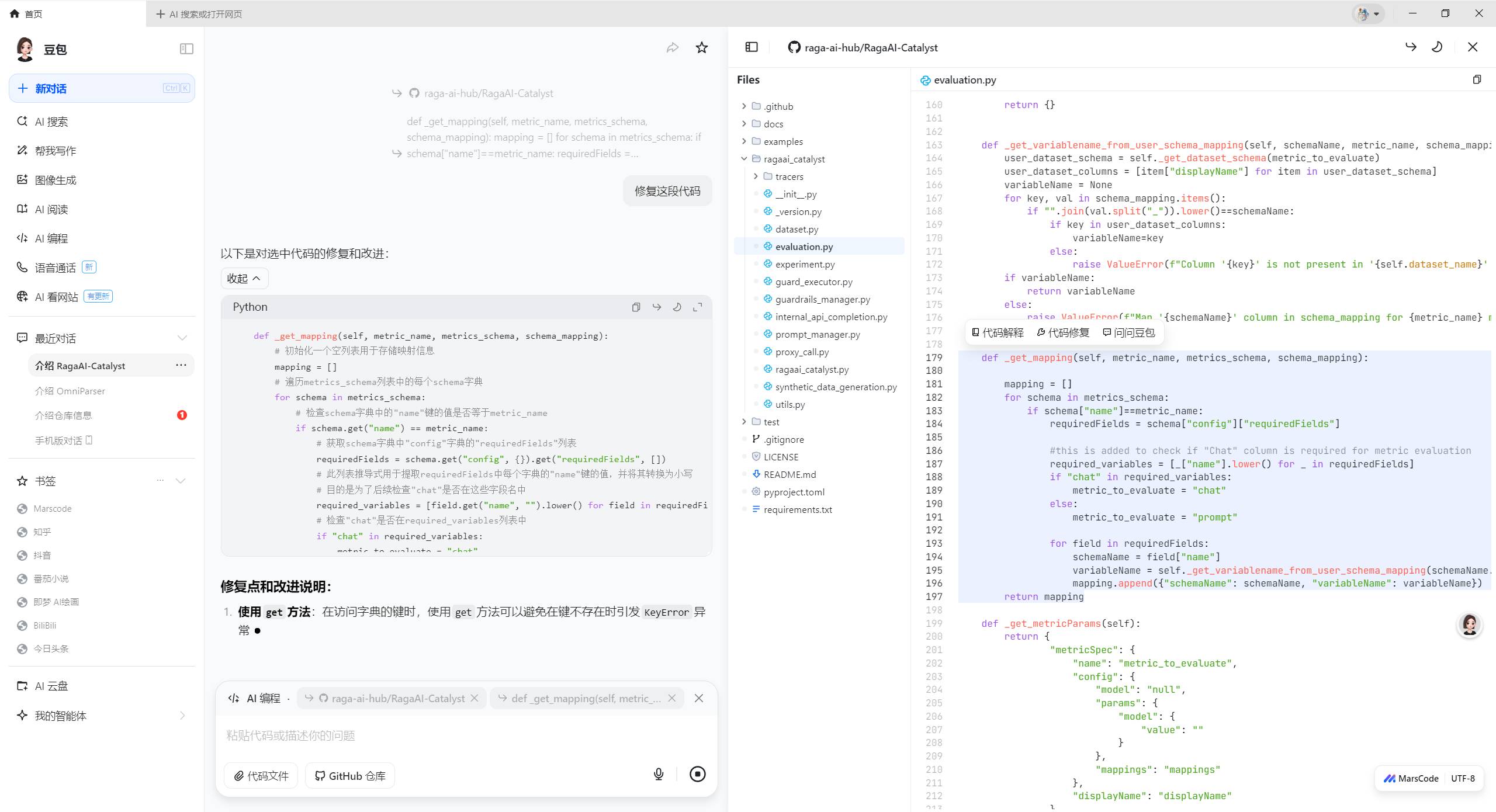Stop the response generation
Image resolution: width=1496 pixels, height=812 pixels.
698,774
